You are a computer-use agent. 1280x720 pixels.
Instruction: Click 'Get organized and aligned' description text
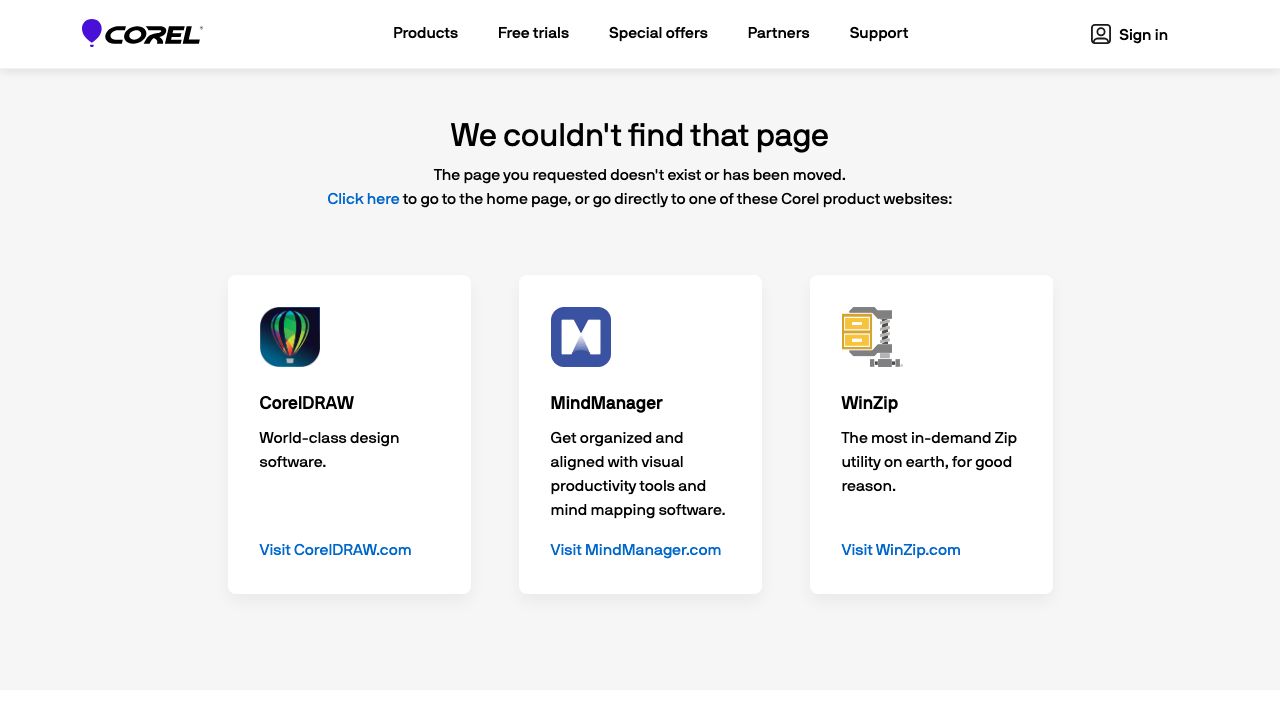(638, 474)
